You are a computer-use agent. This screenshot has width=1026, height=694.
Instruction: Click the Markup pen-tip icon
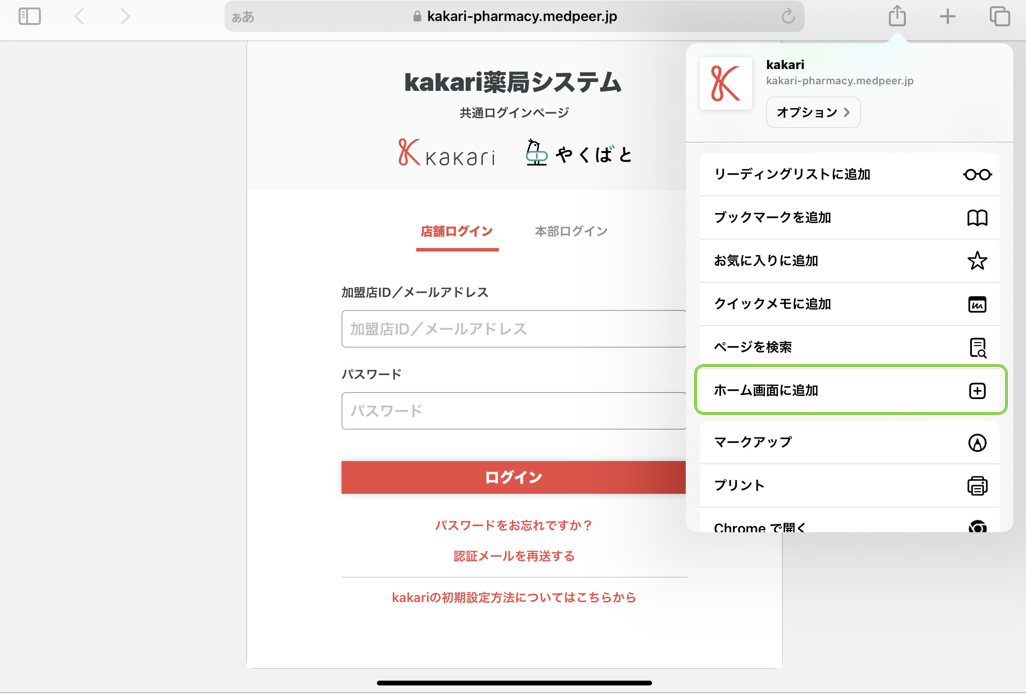[977, 443]
